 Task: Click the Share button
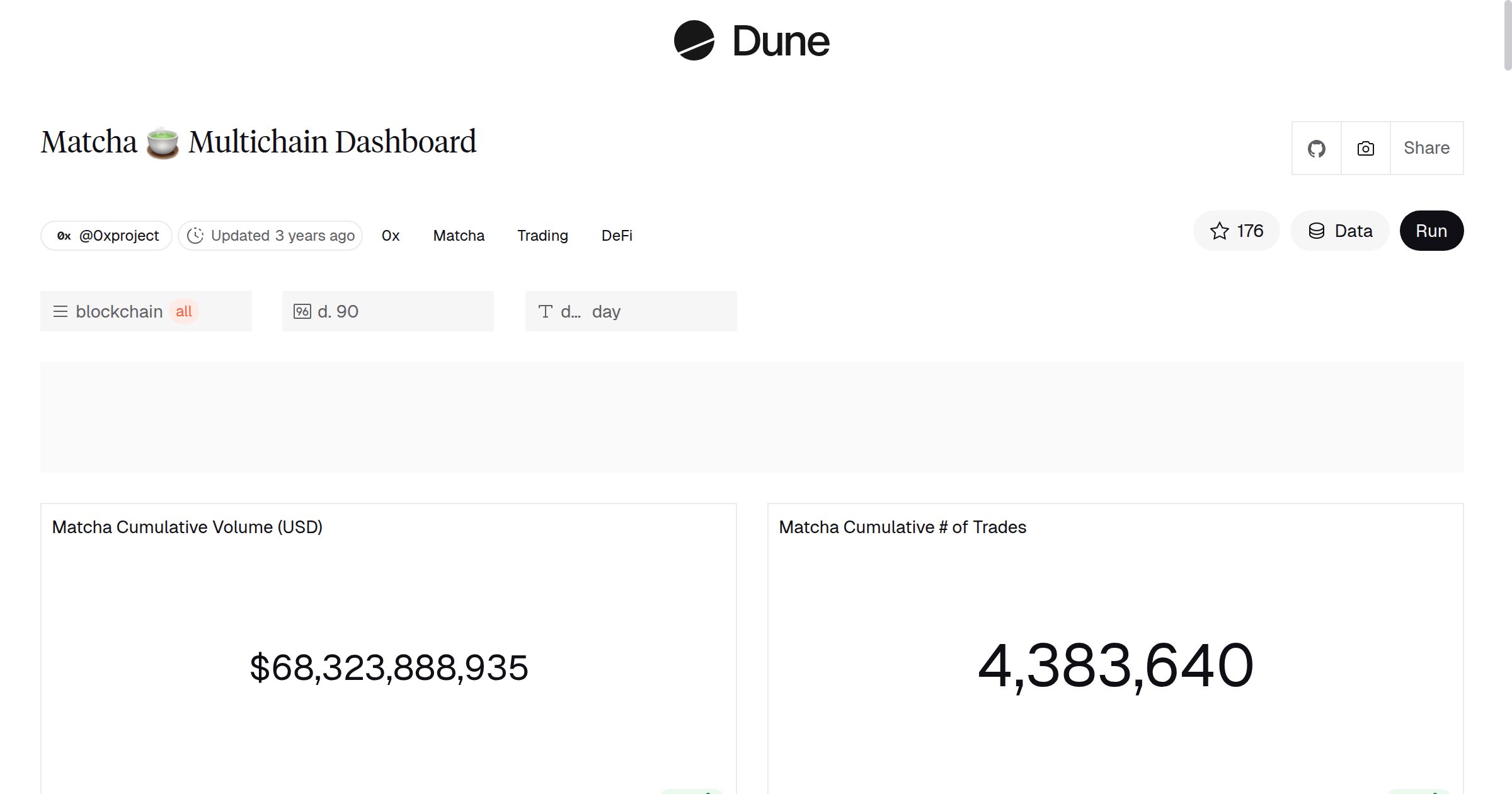tap(1426, 147)
